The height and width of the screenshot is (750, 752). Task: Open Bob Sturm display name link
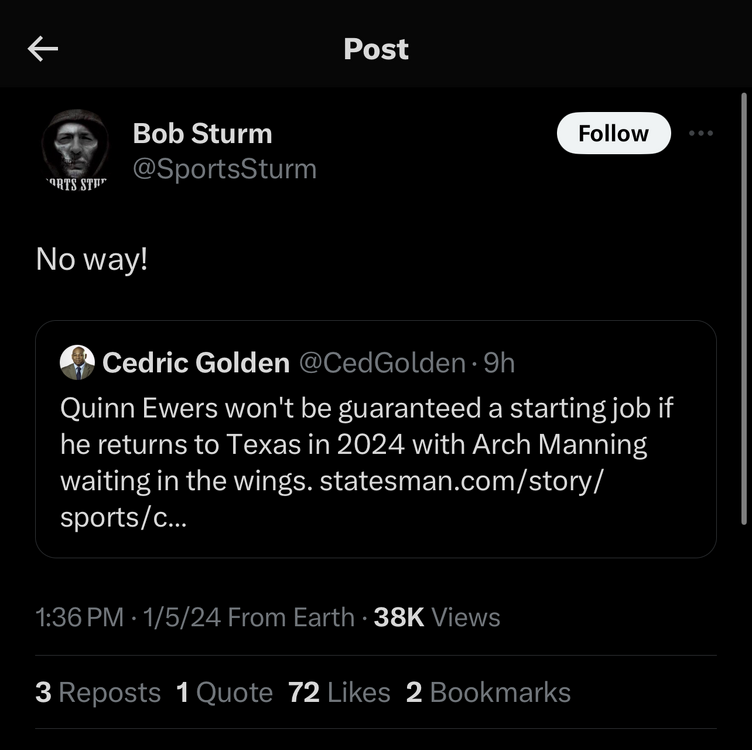(202, 133)
